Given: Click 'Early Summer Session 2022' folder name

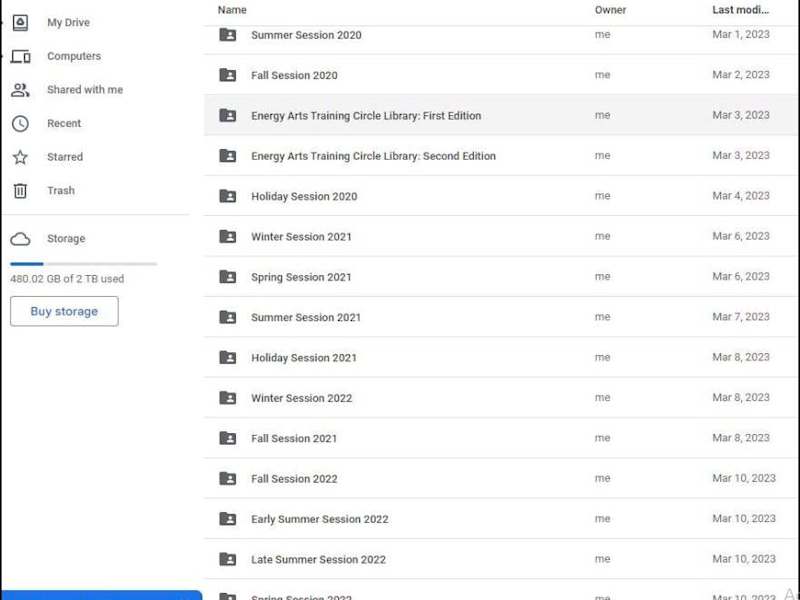Looking at the screenshot, I should tap(320, 519).
